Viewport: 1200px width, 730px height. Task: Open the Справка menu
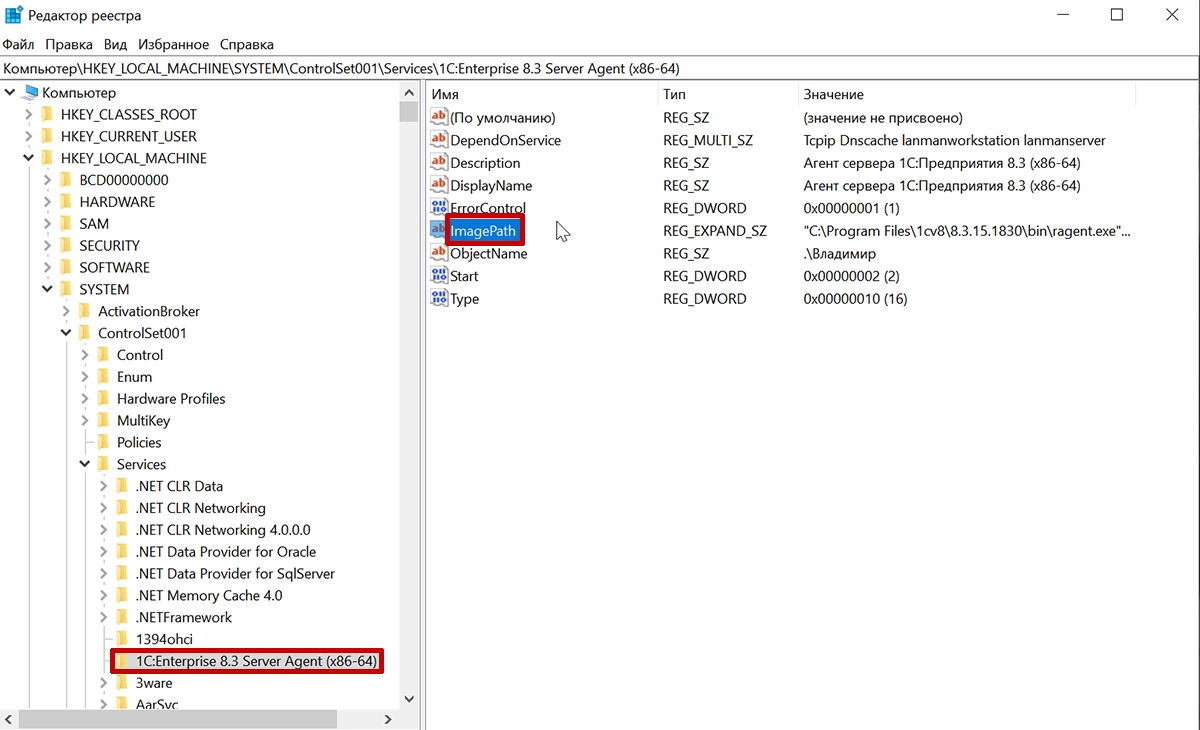(247, 44)
